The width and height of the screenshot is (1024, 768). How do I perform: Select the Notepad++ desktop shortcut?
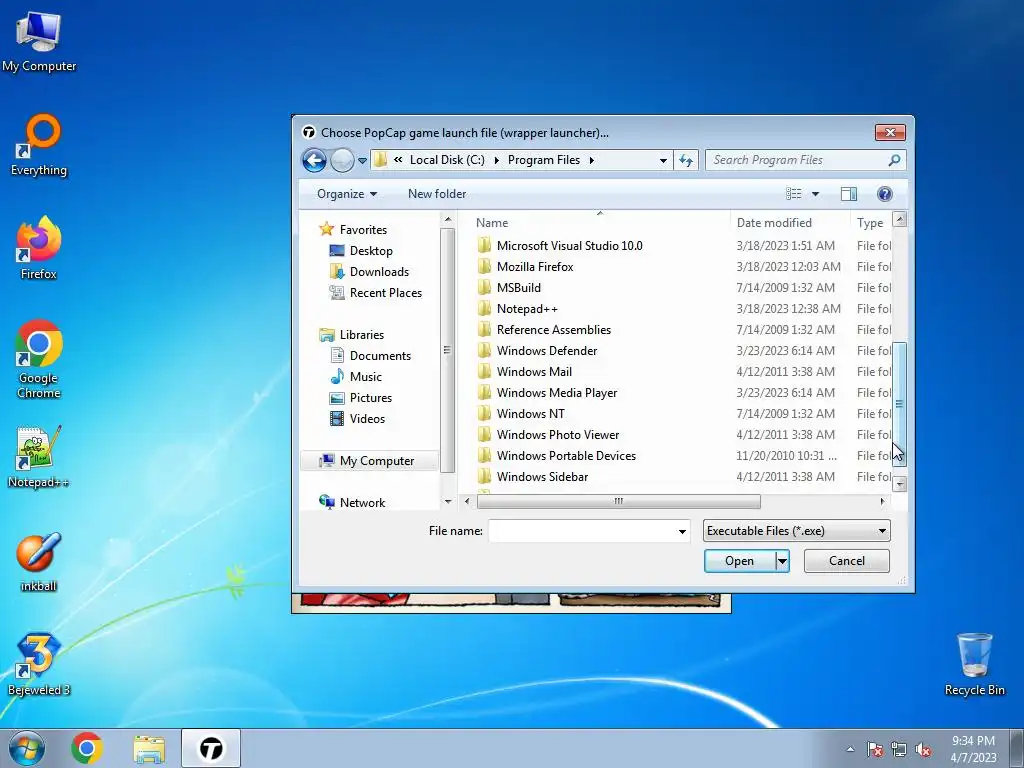point(39,456)
